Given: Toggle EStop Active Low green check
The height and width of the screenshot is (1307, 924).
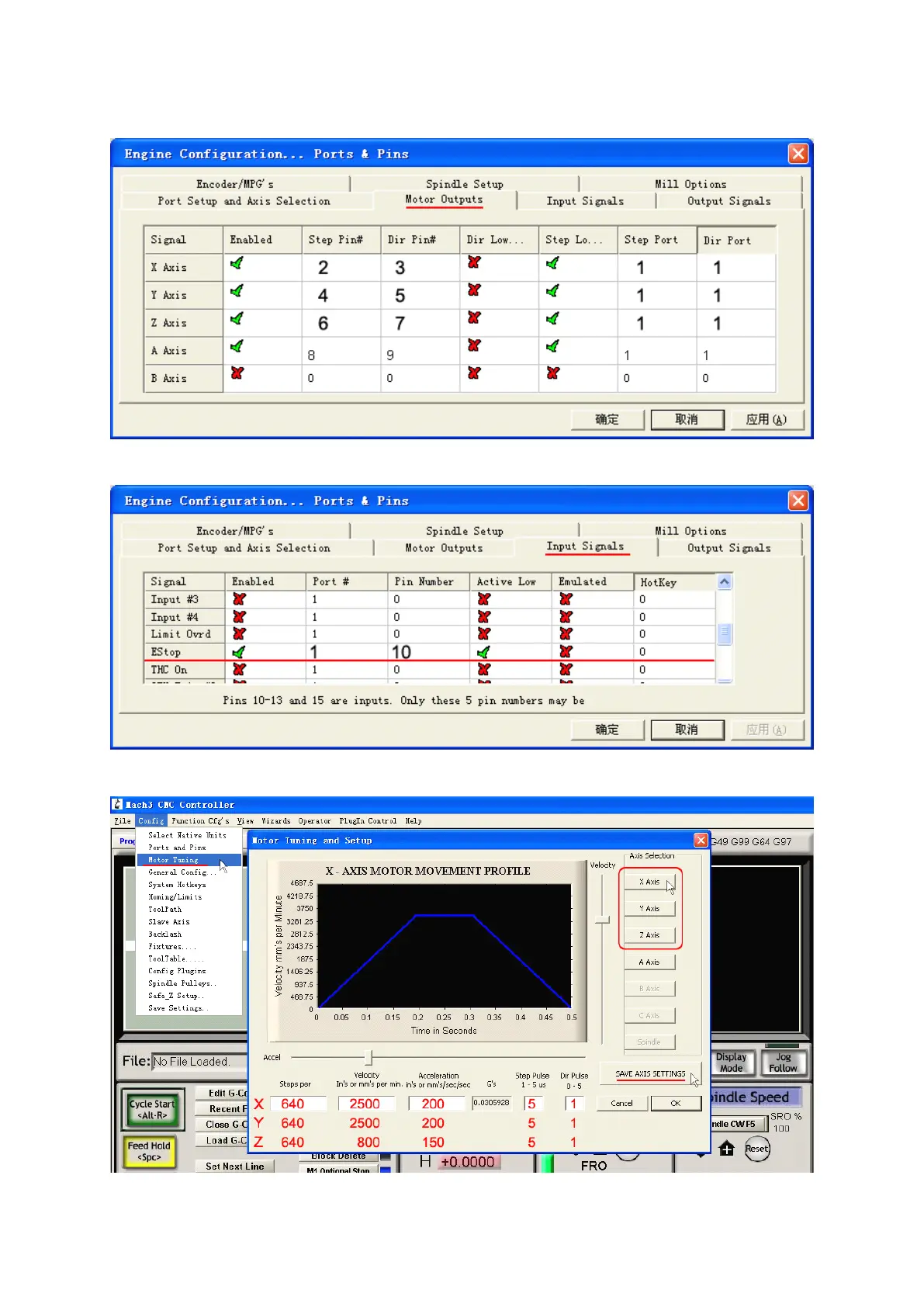Looking at the screenshot, I should point(483,652).
